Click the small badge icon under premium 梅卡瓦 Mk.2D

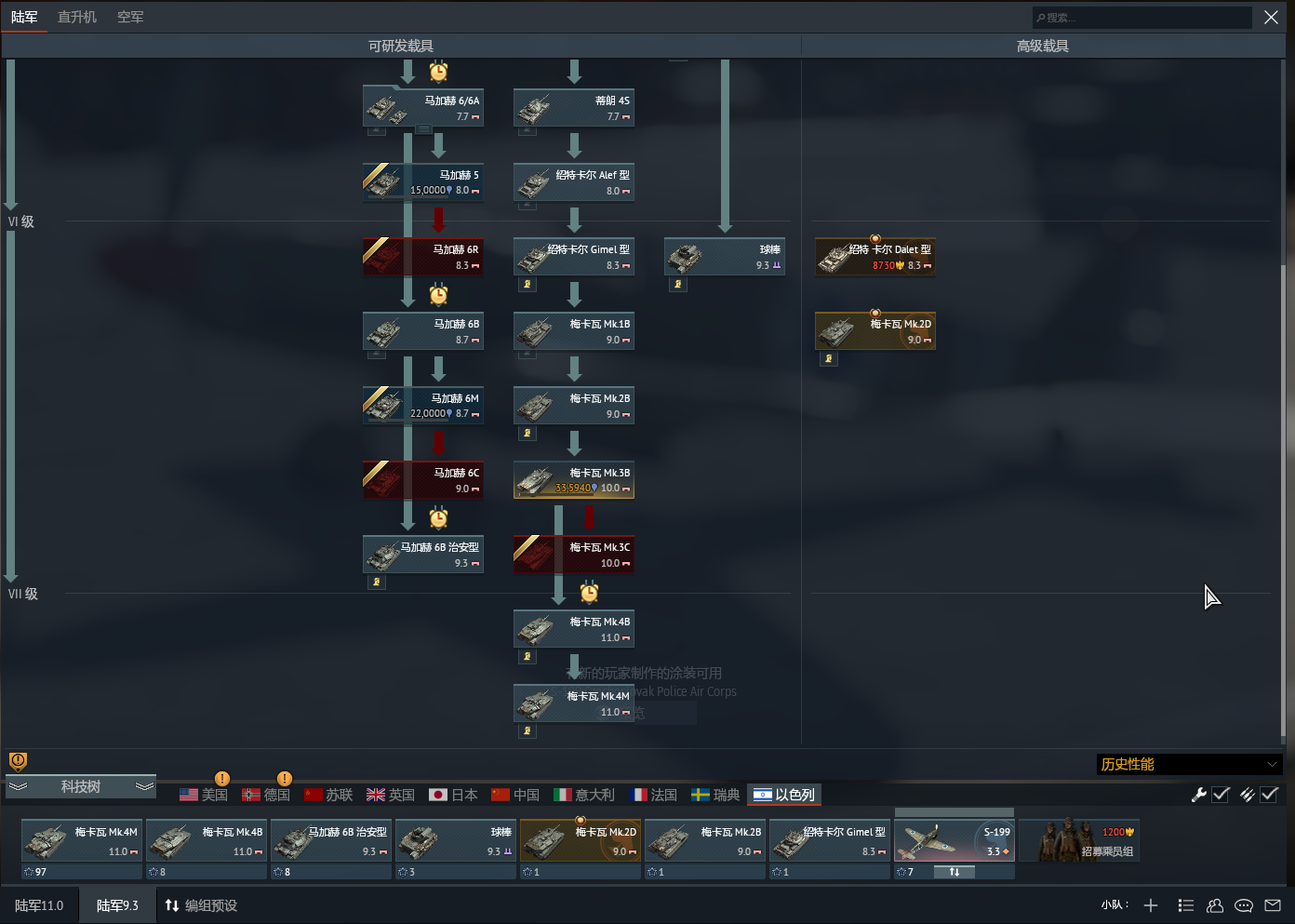[x=829, y=358]
